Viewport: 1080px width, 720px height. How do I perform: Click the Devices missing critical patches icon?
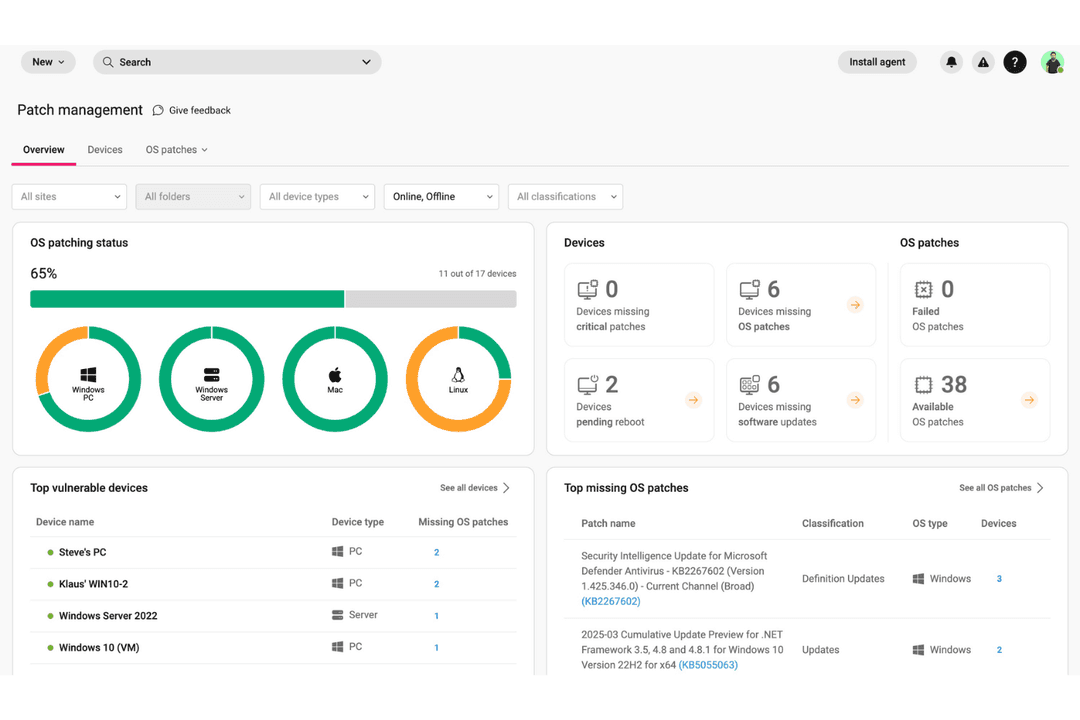[x=588, y=289]
